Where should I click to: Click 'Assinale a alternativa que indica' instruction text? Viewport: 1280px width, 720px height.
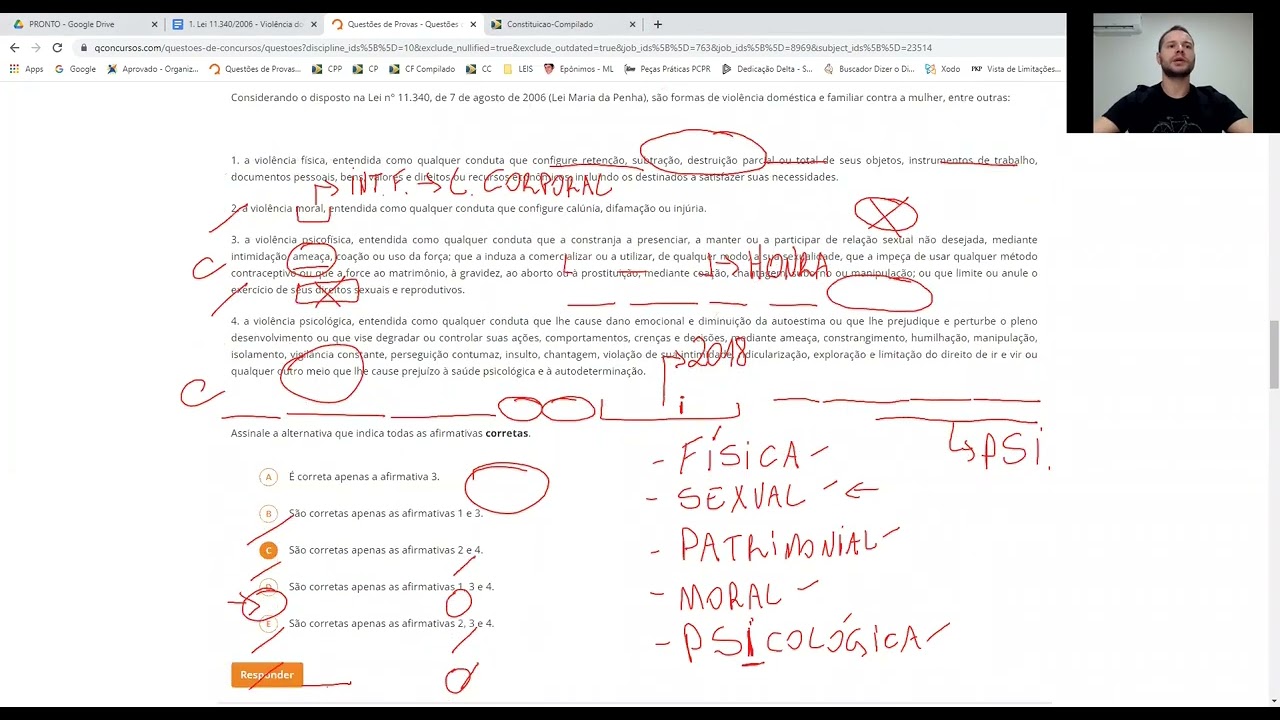pyautogui.click(x=380, y=433)
